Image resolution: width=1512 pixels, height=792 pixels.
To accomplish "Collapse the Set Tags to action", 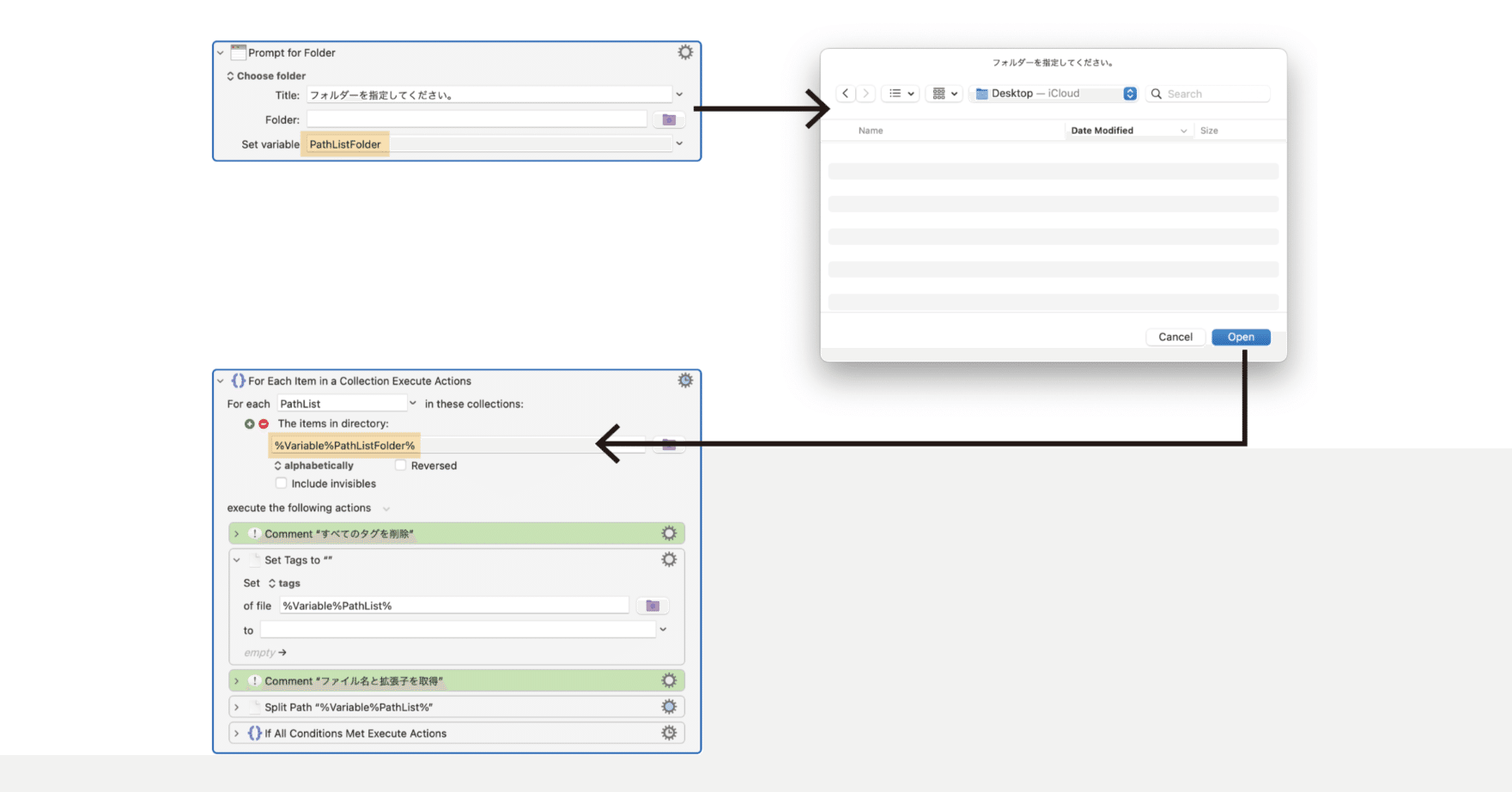I will coord(237,560).
